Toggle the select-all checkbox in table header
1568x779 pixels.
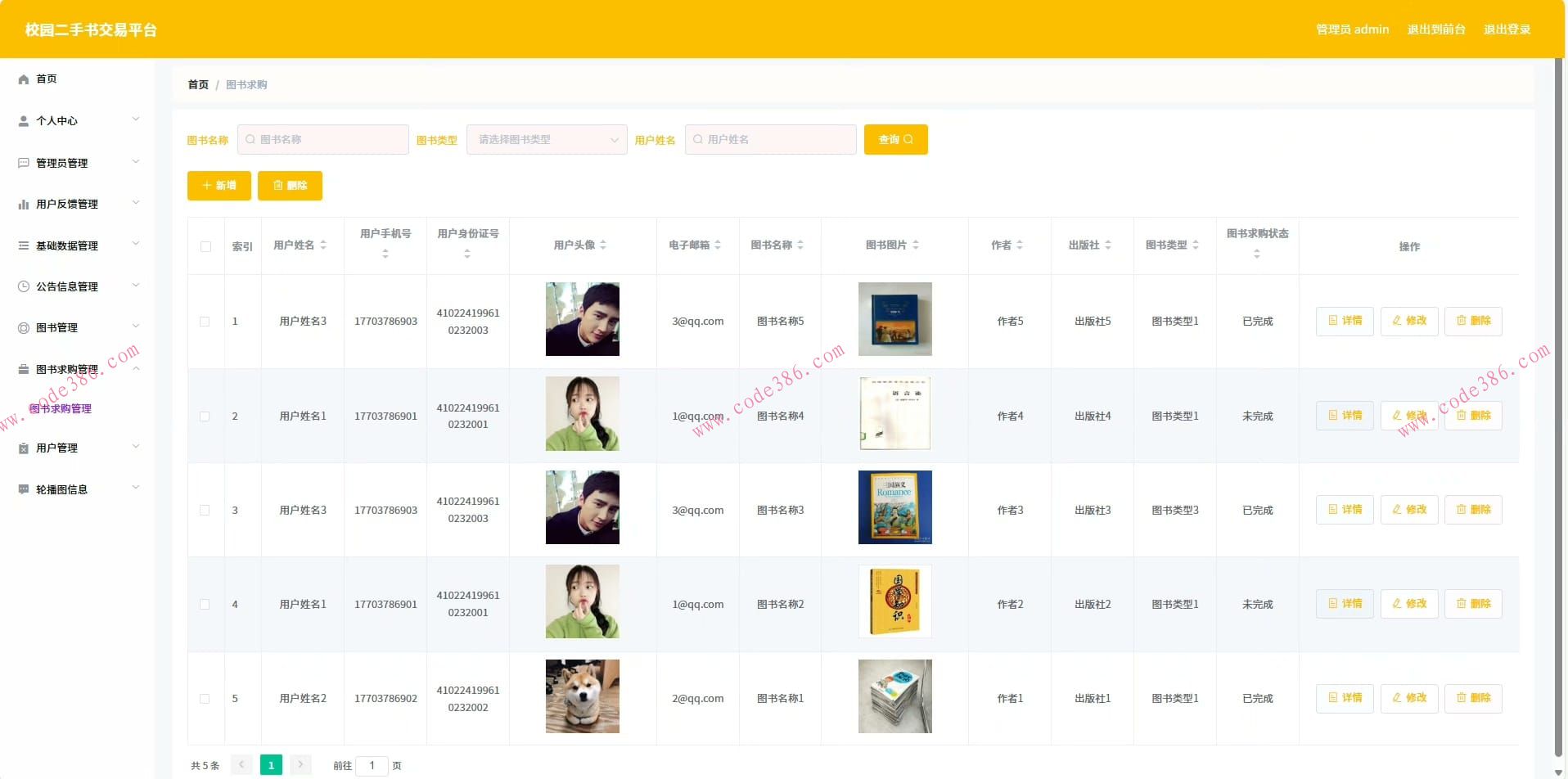205,246
